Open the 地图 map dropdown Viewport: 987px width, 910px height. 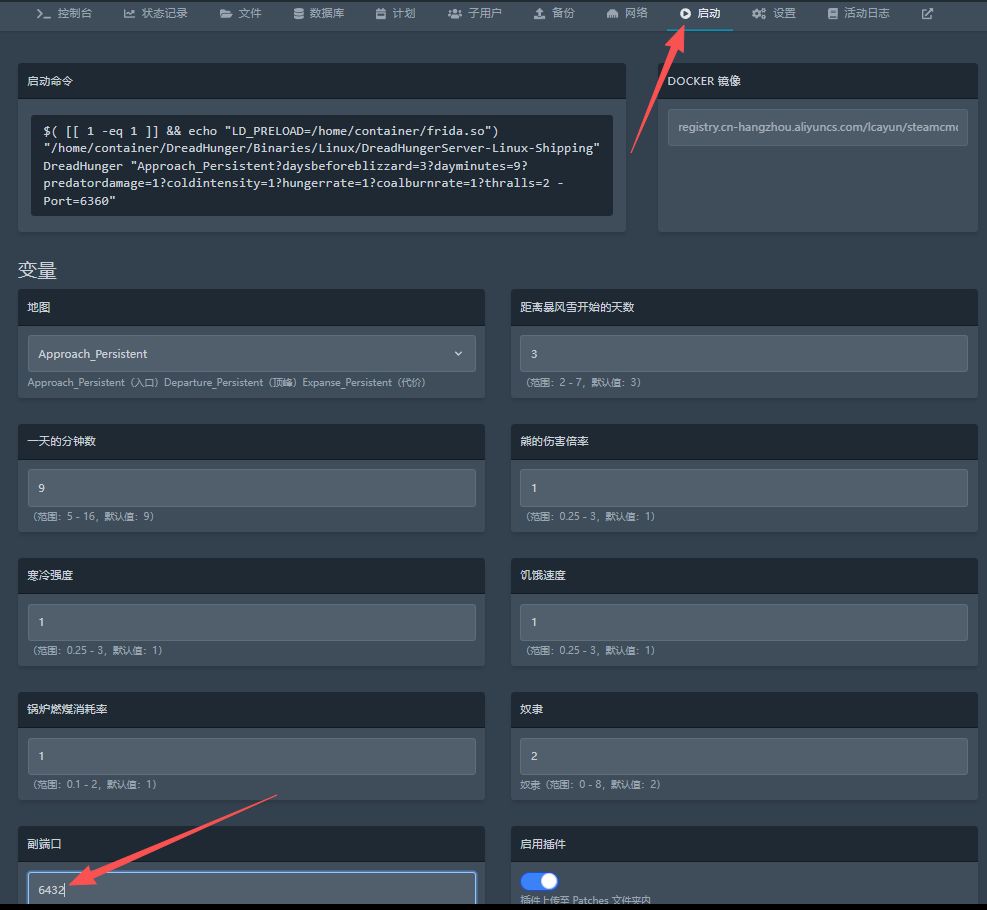[251, 354]
